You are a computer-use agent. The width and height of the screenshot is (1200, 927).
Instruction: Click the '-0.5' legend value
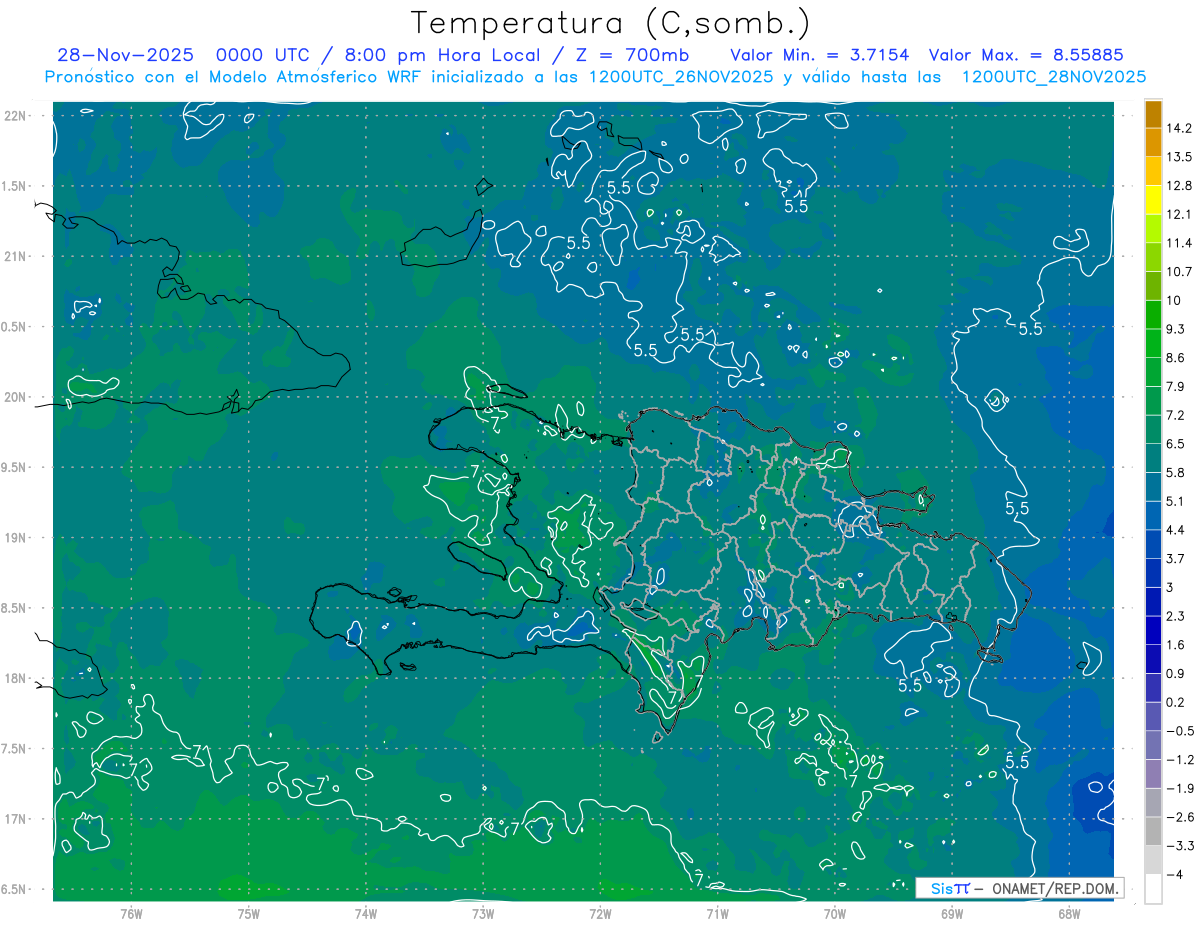tap(1180, 731)
